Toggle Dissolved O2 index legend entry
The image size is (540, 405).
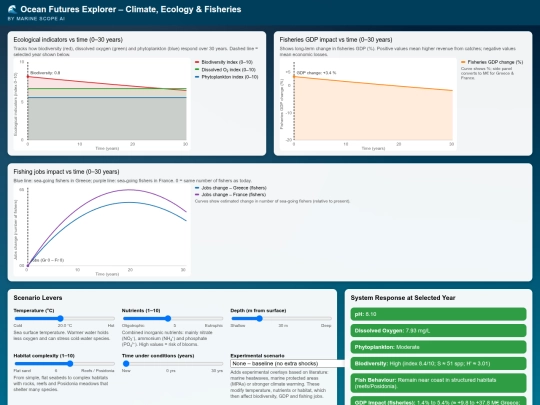(x=225, y=70)
